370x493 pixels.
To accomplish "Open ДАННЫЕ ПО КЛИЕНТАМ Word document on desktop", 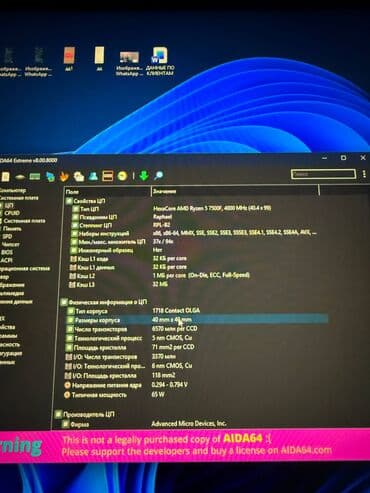I will point(160,61).
